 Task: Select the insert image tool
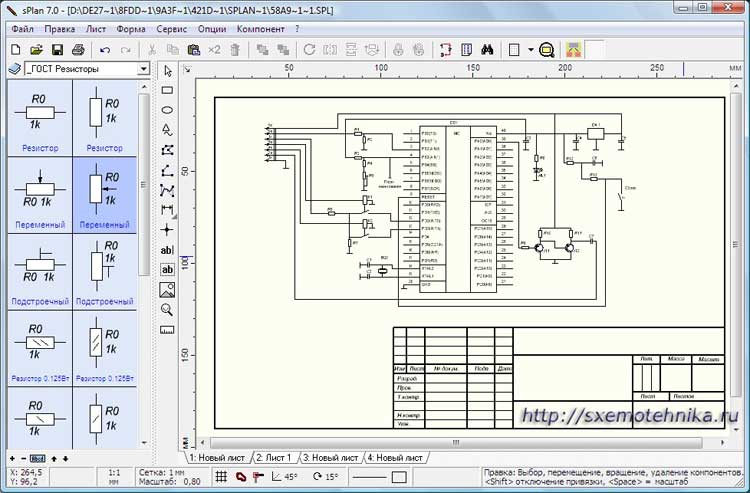click(x=168, y=289)
